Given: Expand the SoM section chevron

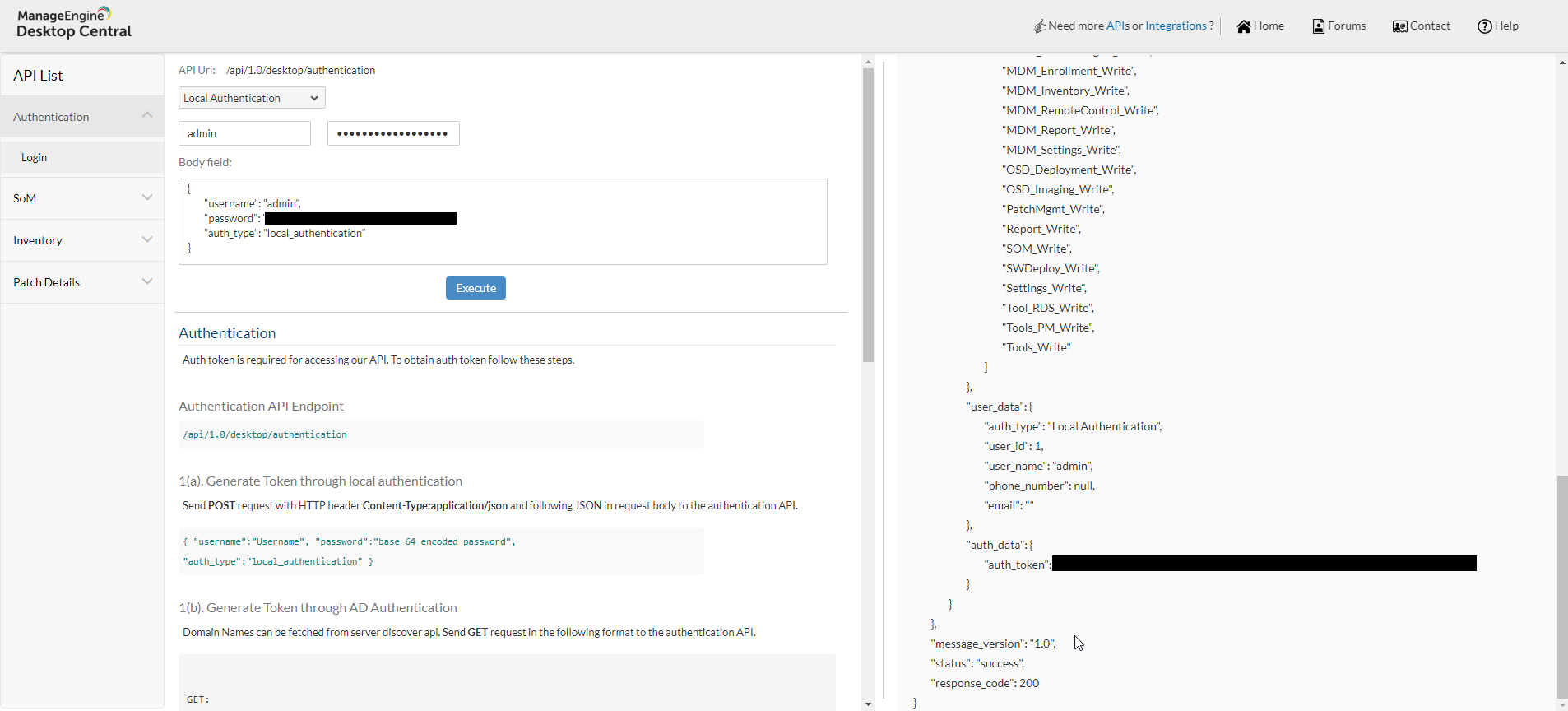Looking at the screenshot, I should (x=147, y=197).
